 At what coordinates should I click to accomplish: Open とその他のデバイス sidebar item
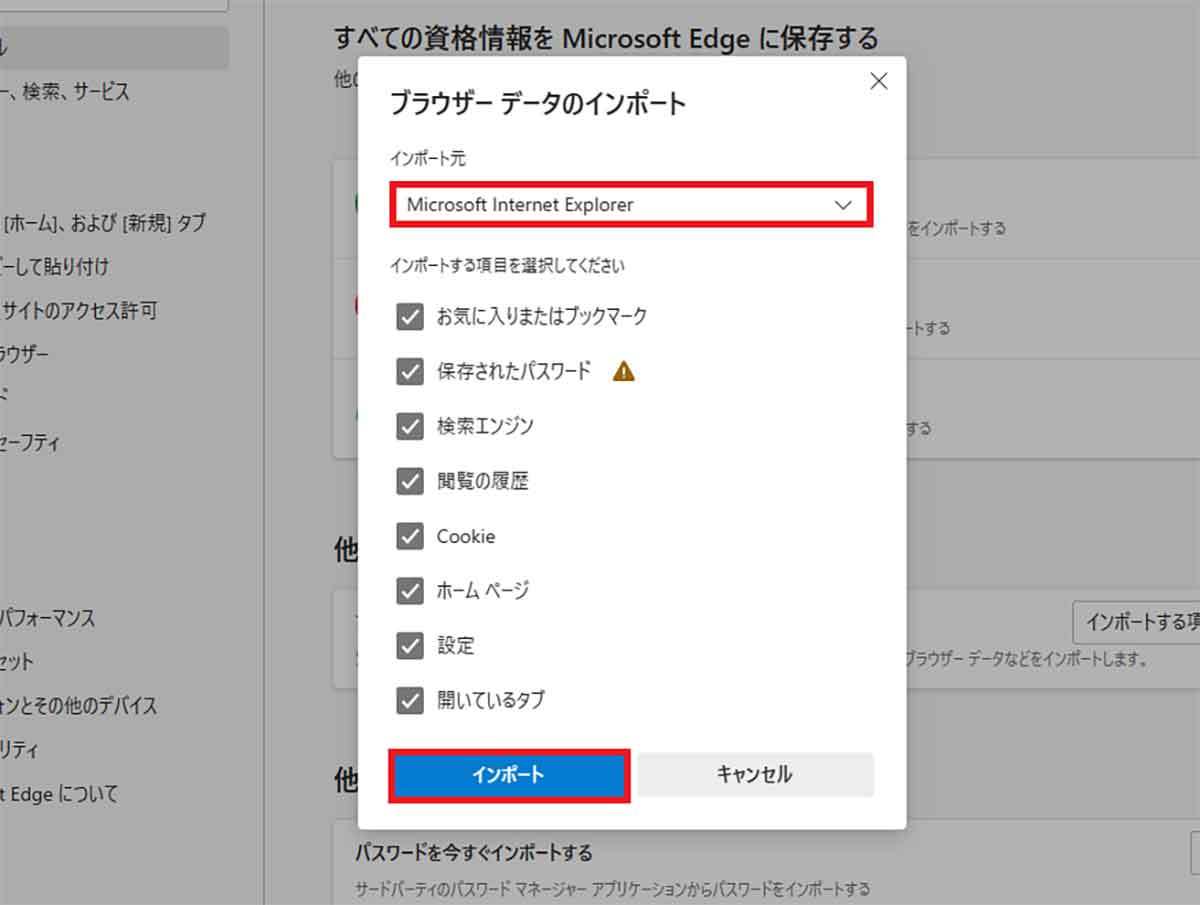(79, 706)
